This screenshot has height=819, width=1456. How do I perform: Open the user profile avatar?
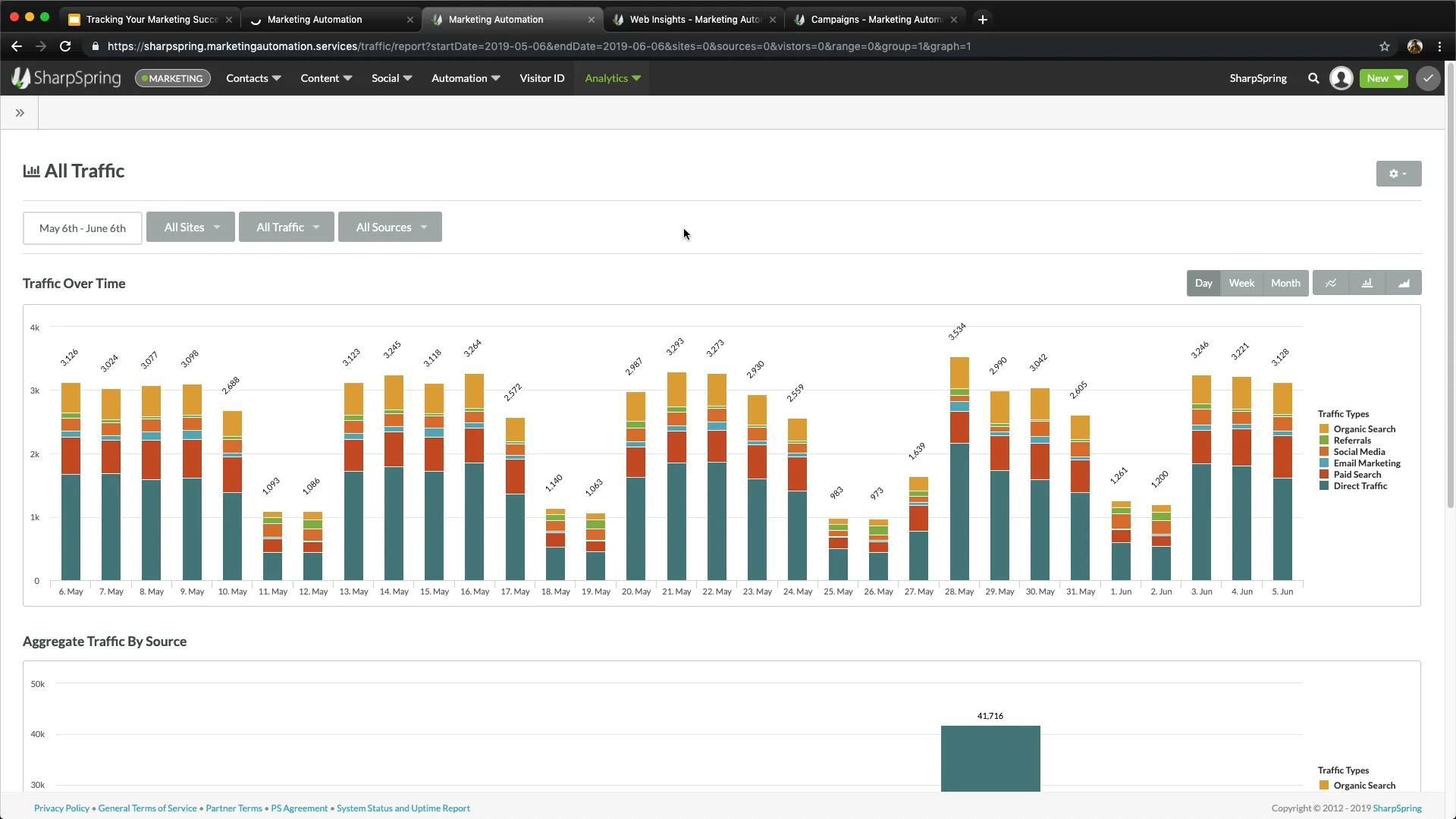coord(1341,78)
